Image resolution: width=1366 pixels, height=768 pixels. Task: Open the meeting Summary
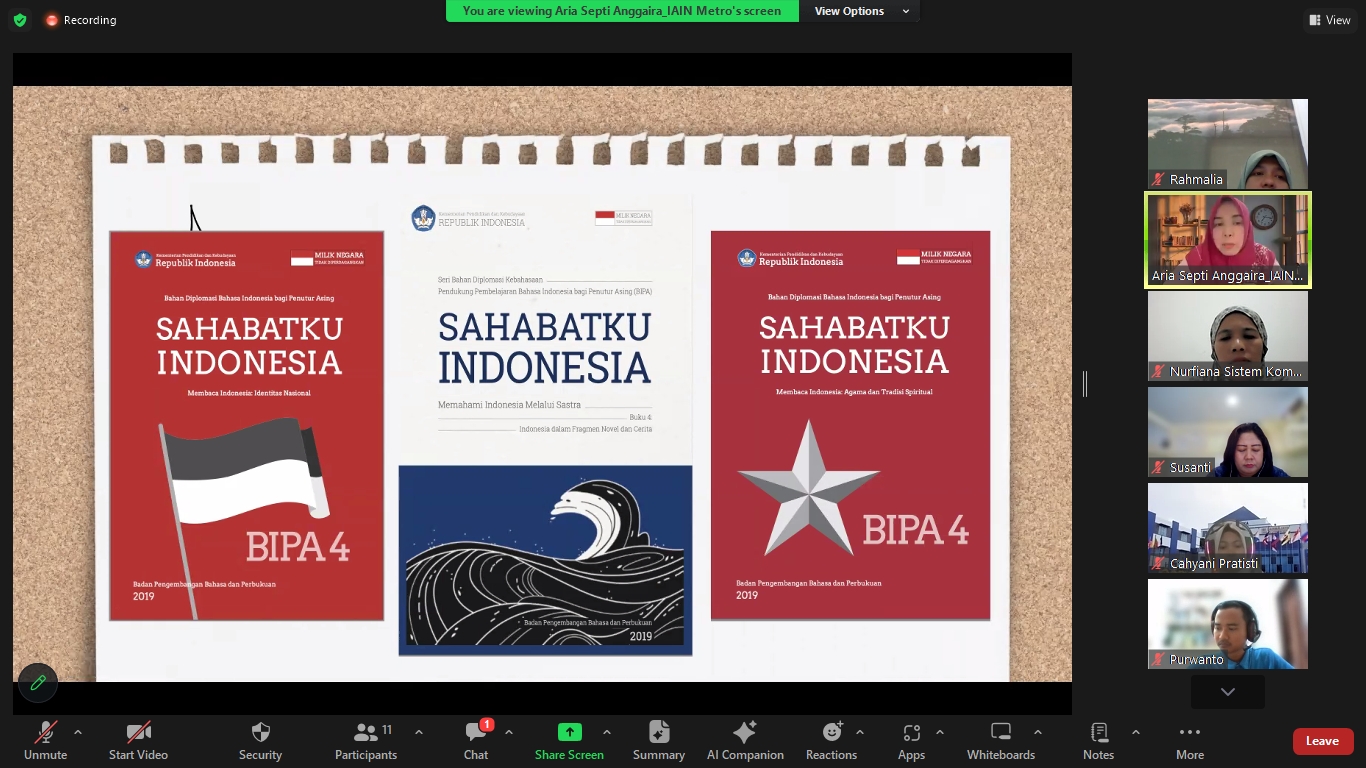pyautogui.click(x=659, y=741)
